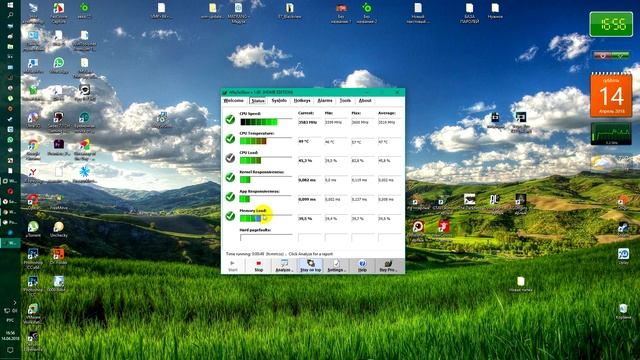The height and width of the screenshot is (360, 640).
Task: Switch to the Welcome tab
Action: coord(233,100)
